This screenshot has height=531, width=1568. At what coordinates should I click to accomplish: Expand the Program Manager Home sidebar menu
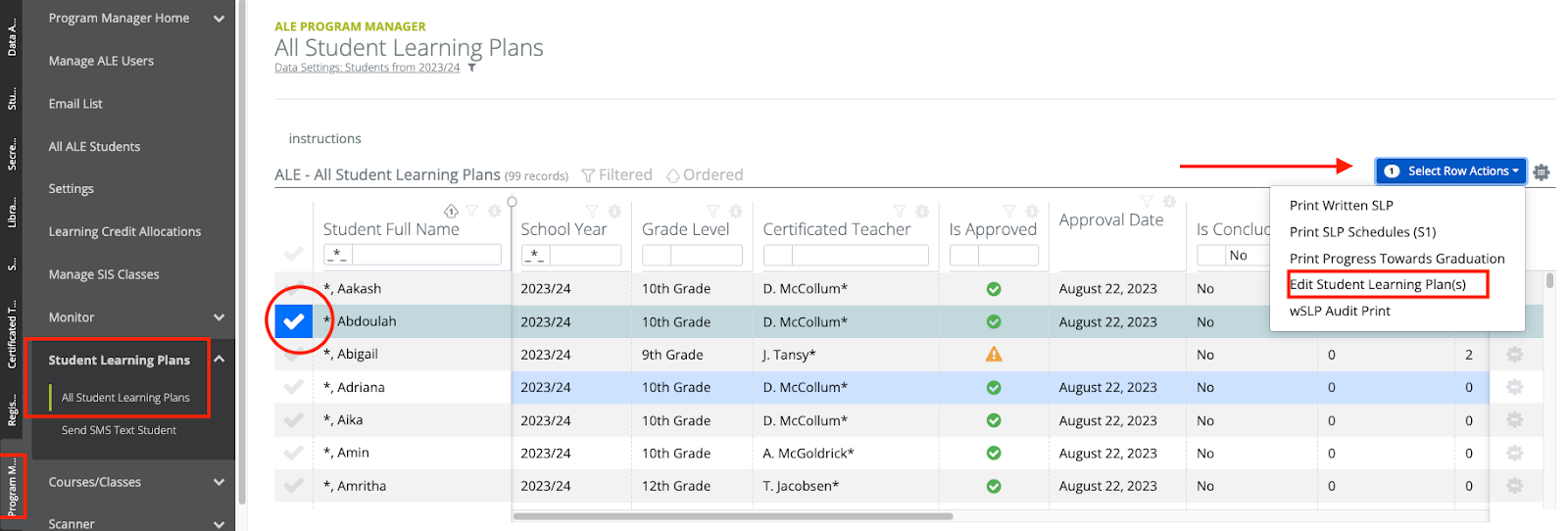(x=220, y=19)
